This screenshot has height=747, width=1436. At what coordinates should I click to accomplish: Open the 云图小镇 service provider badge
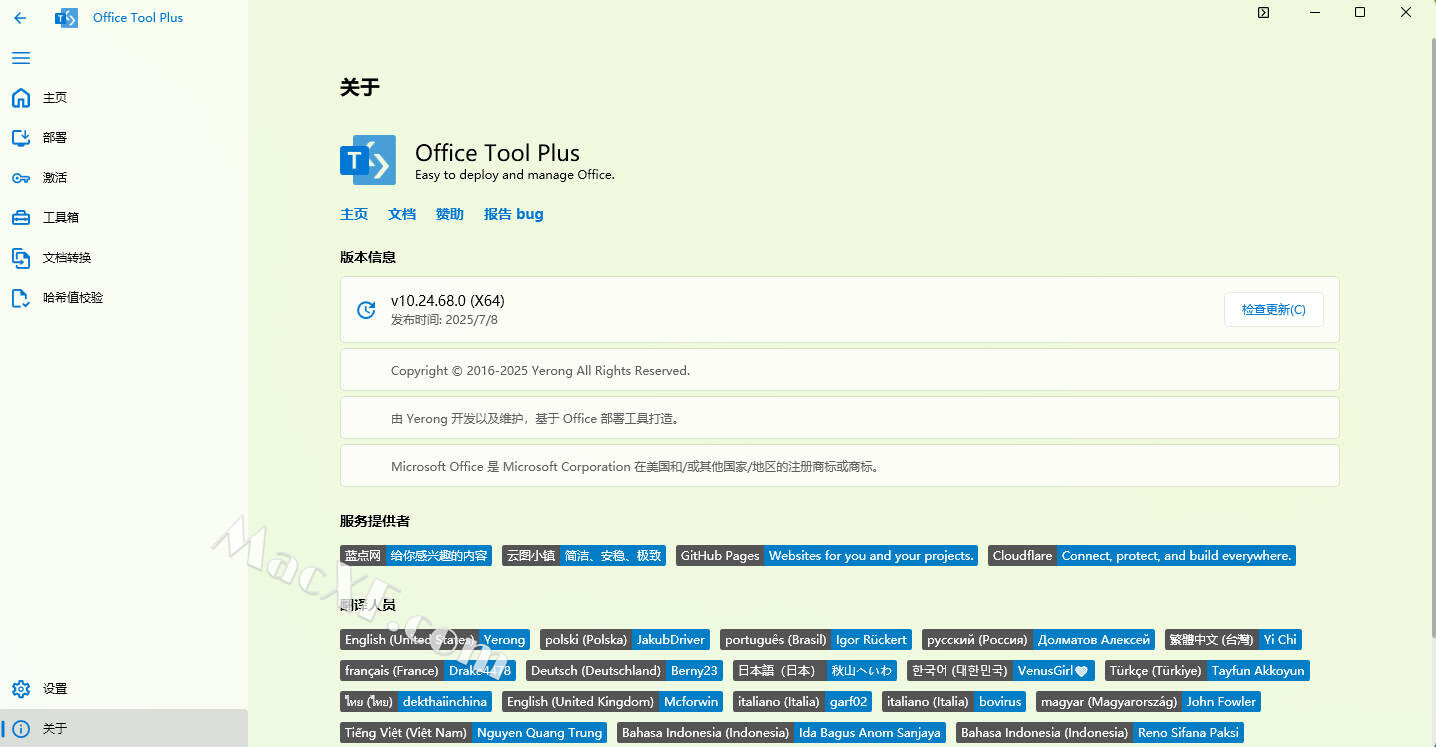tap(584, 556)
